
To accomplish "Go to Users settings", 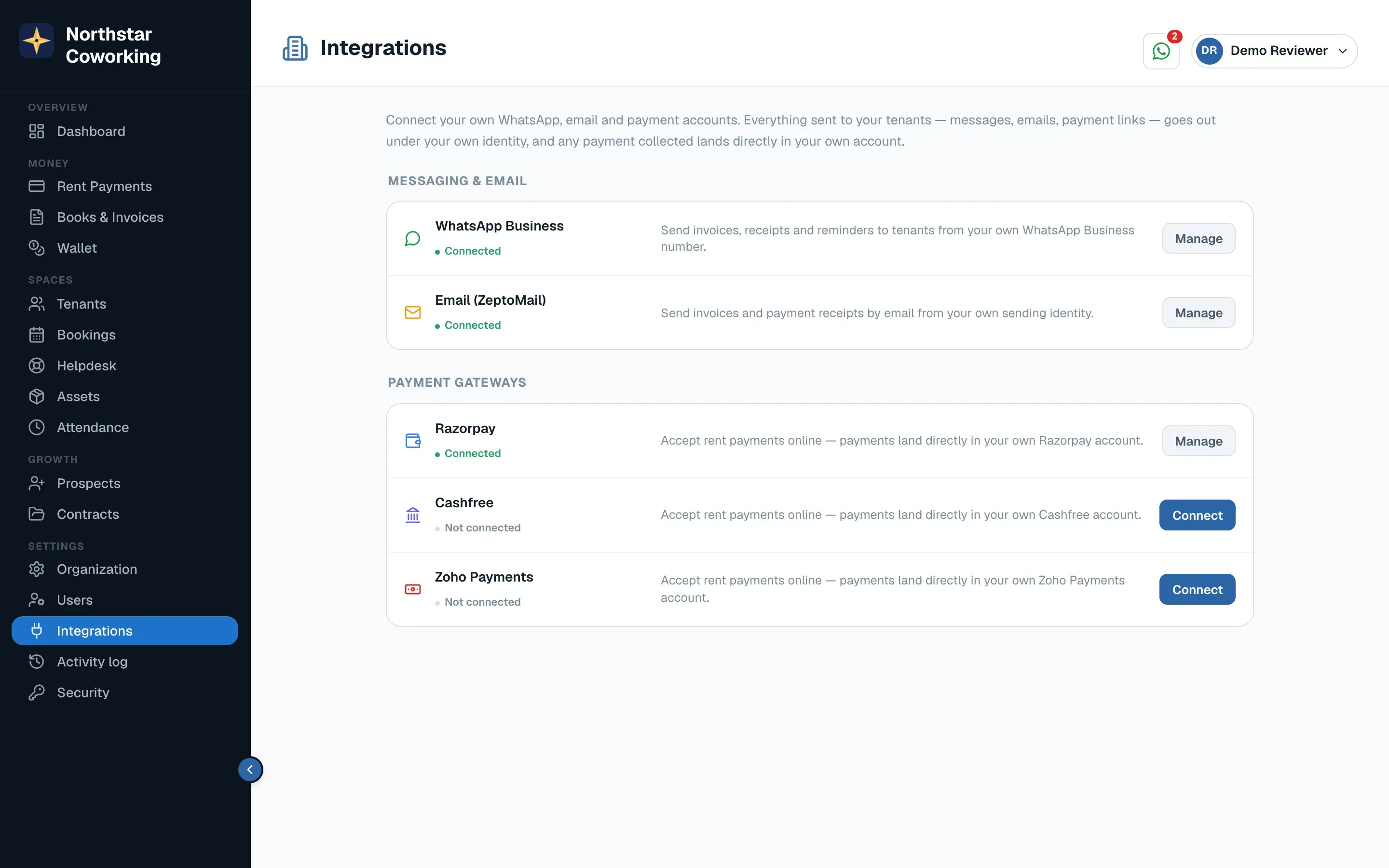I will [x=124, y=600].
